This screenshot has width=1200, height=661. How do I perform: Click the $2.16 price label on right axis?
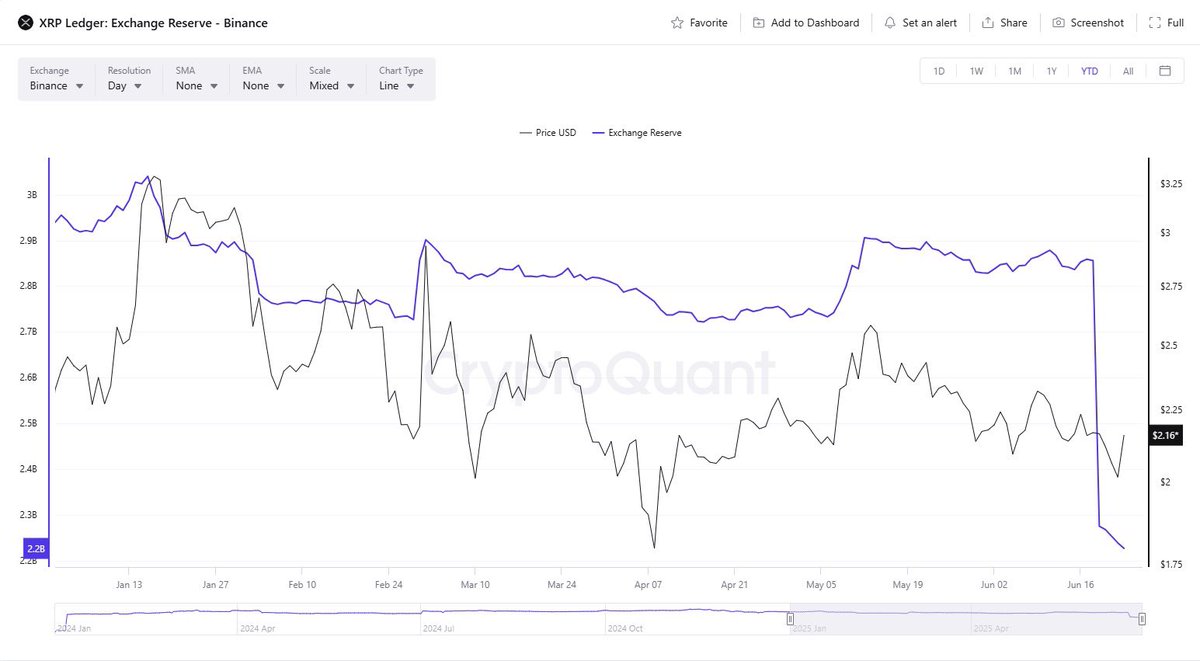pos(1165,435)
